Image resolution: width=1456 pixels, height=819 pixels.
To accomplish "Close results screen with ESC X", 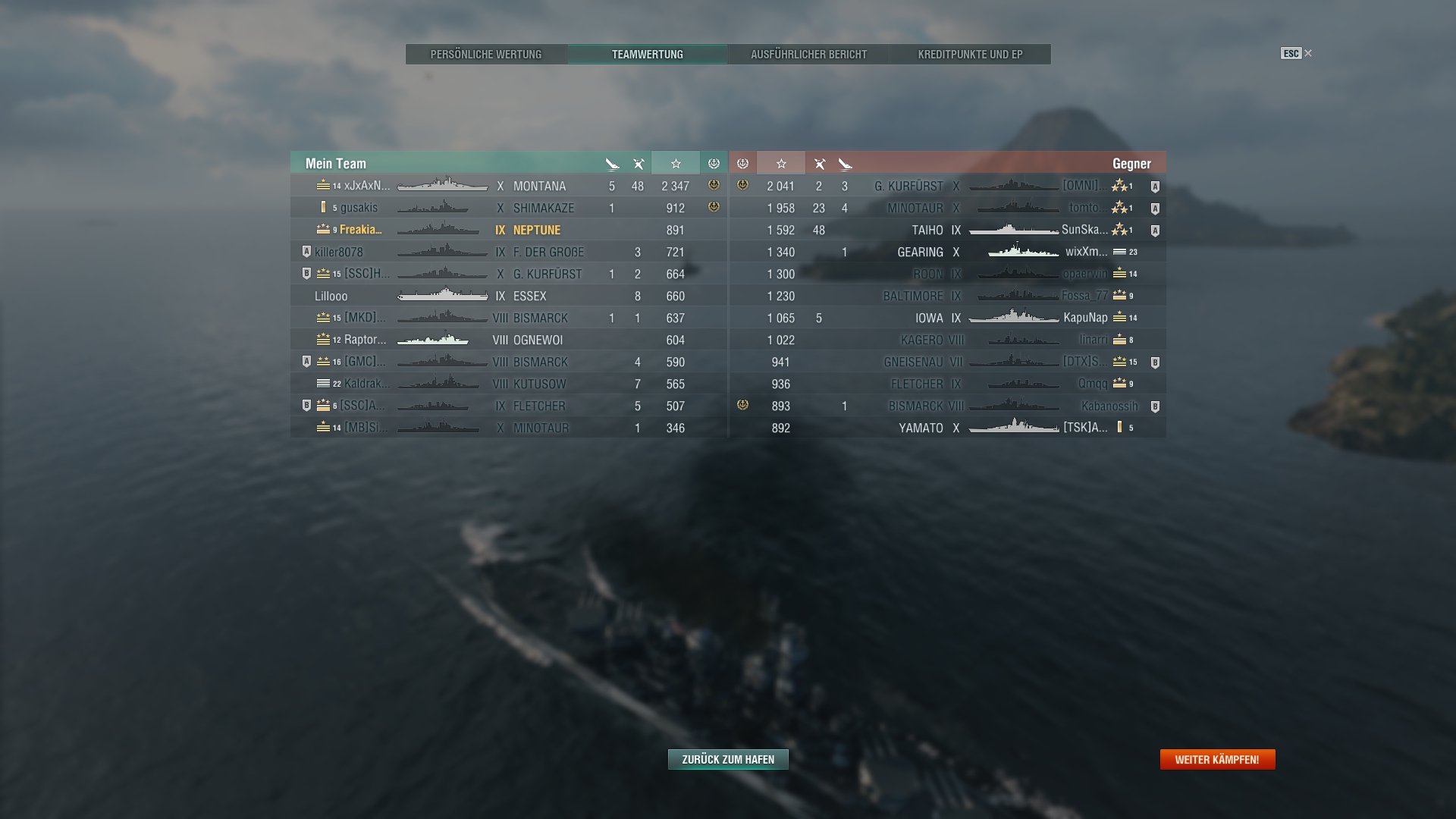I will [x=1297, y=53].
